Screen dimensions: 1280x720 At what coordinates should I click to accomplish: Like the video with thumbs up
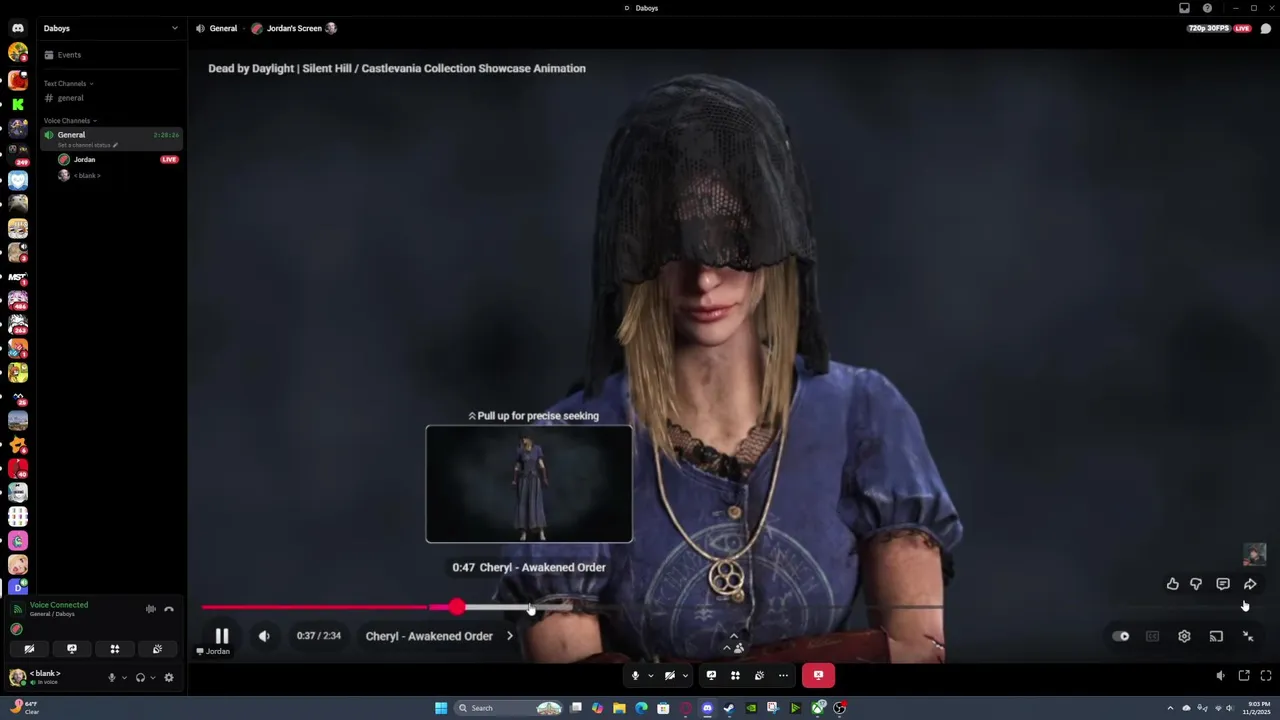tap(1173, 584)
